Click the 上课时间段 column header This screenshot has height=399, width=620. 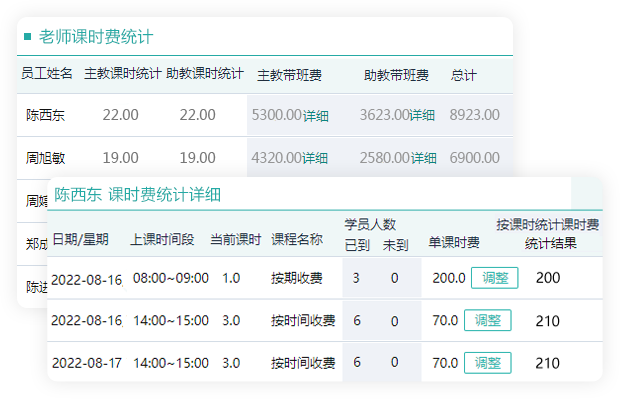[162, 239]
